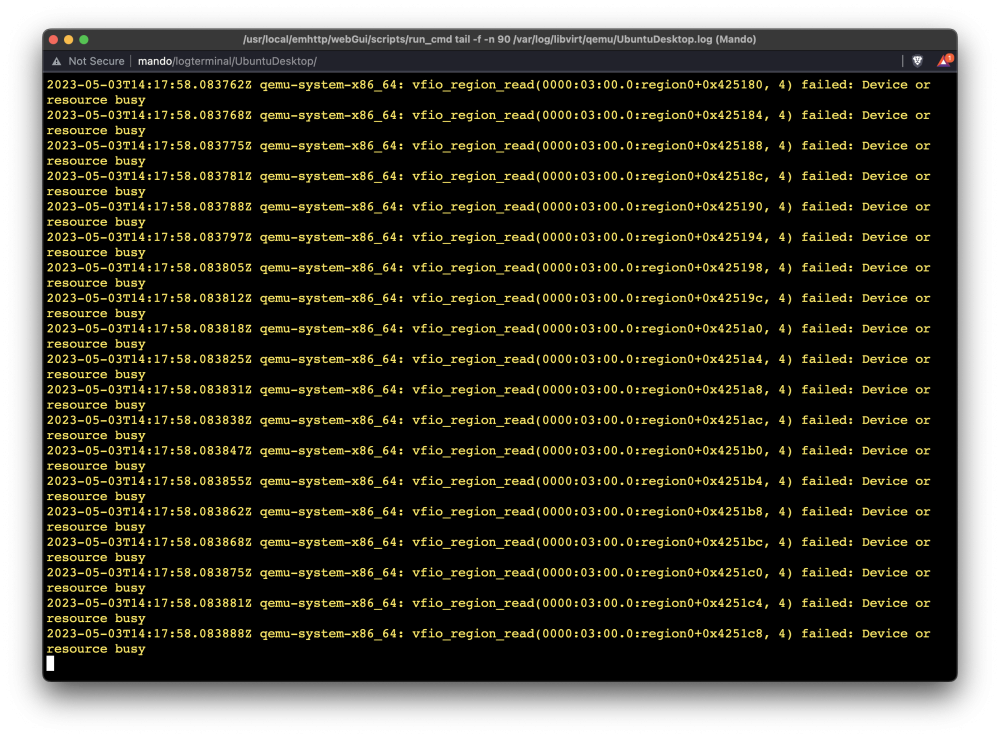The image size is (1000, 738).
Task: Click timestamp 2023-05-03T14:17:58.083805Z in the log
Action: click(x=149, y=268)
